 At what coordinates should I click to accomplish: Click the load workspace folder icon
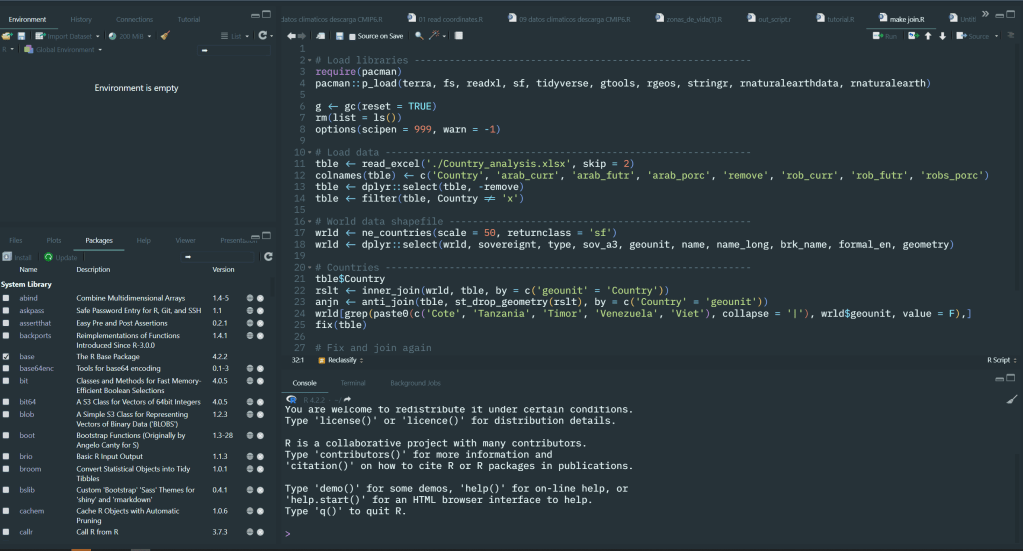[x=7, y=35]
